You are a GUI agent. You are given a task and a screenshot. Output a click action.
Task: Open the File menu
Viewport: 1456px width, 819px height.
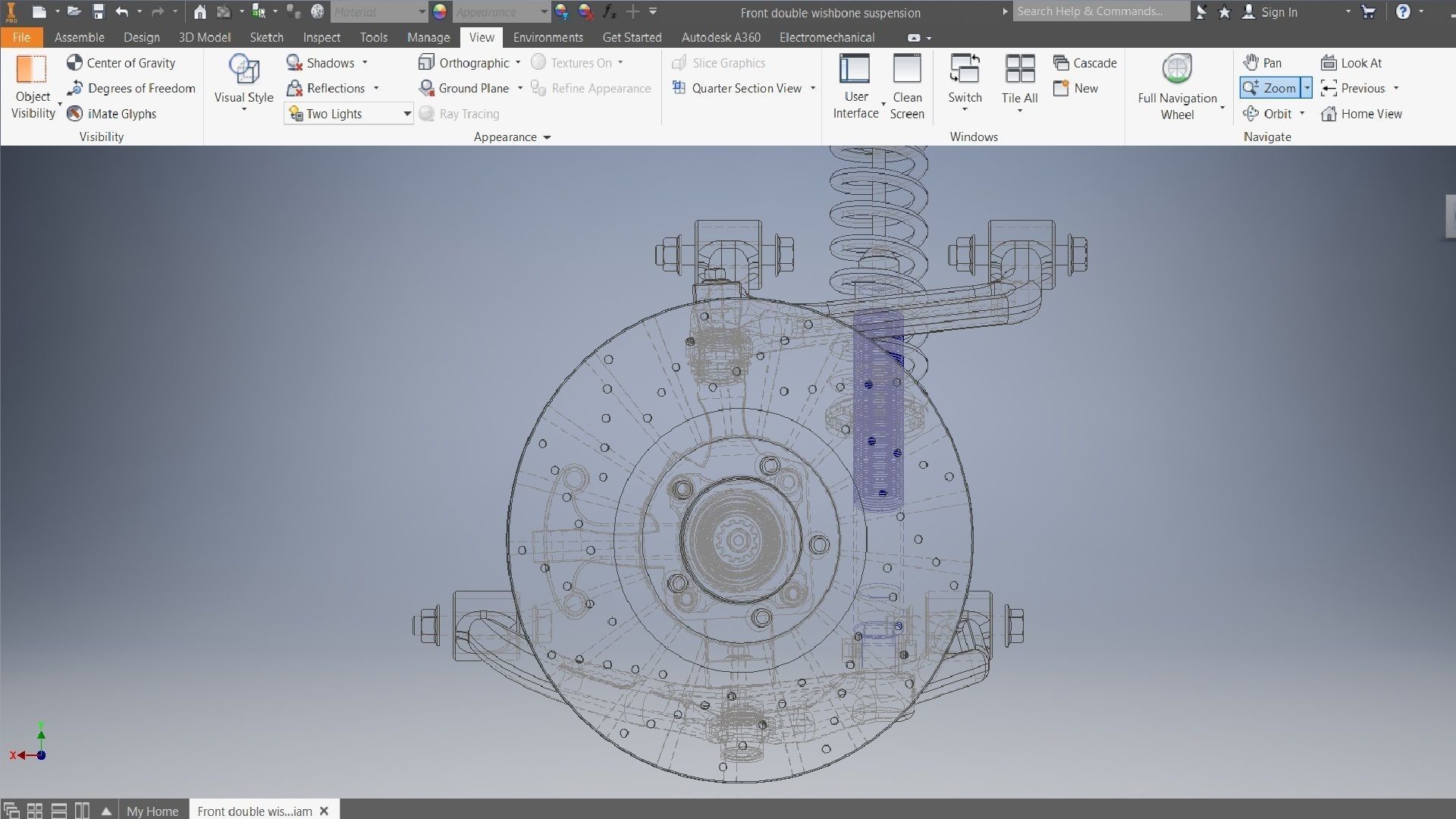tap(21, 37)
